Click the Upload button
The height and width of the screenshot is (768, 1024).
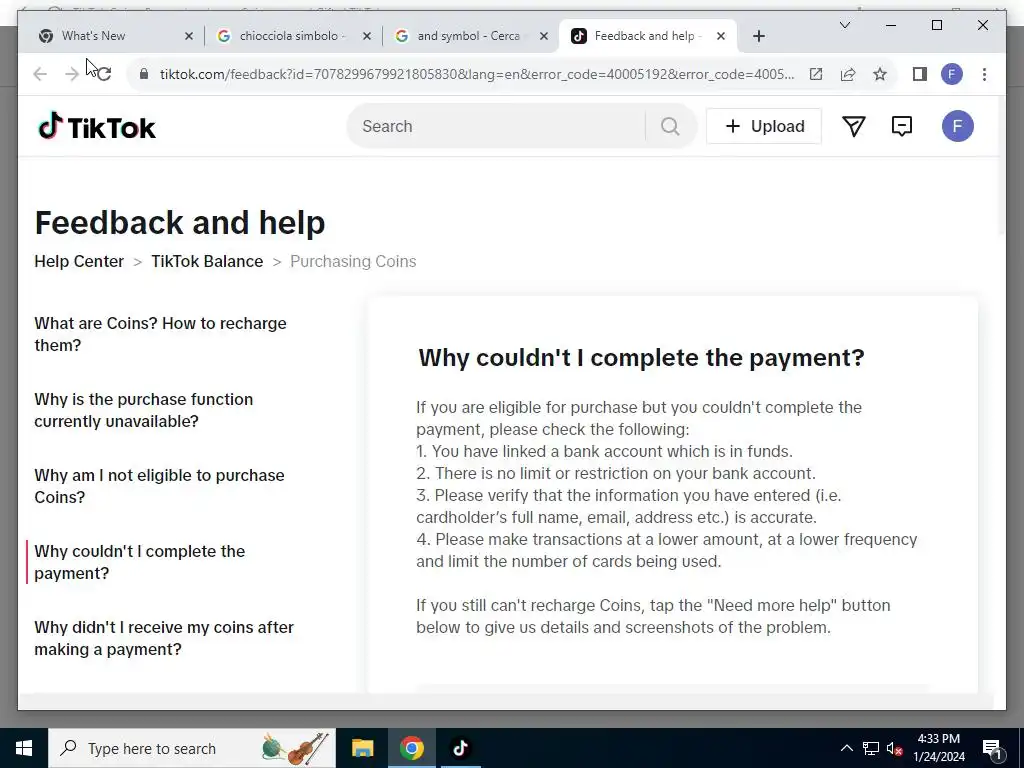(764, 126)
